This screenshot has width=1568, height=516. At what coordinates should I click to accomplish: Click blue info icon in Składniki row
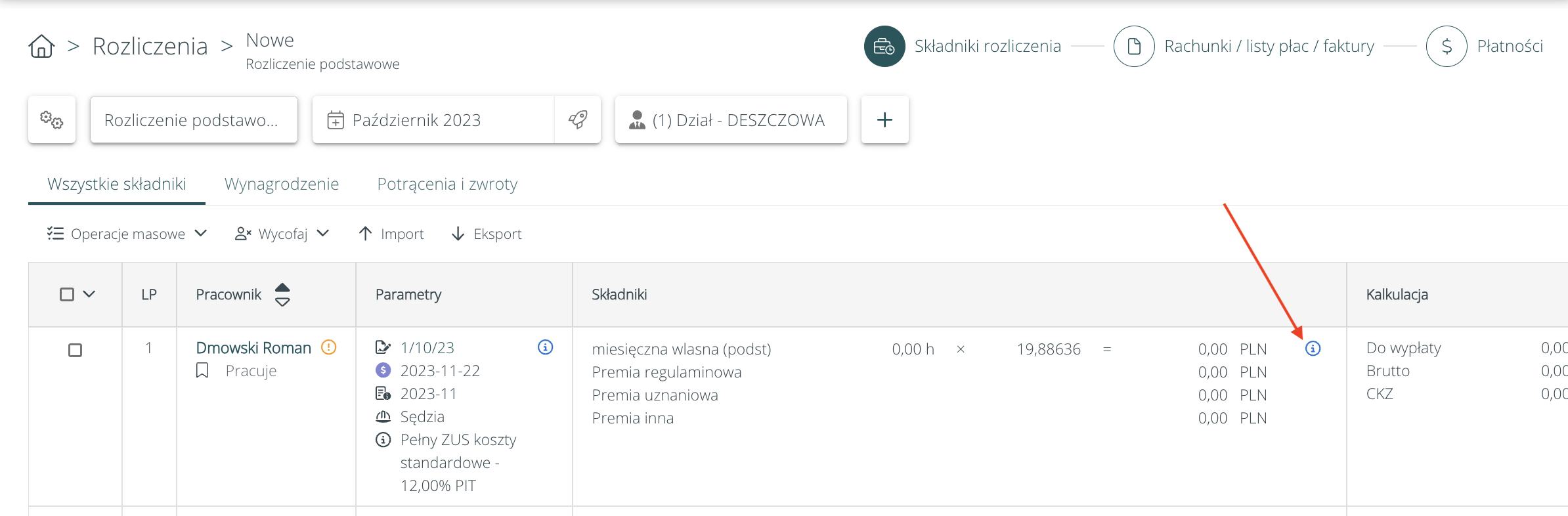coord(1313,349)
